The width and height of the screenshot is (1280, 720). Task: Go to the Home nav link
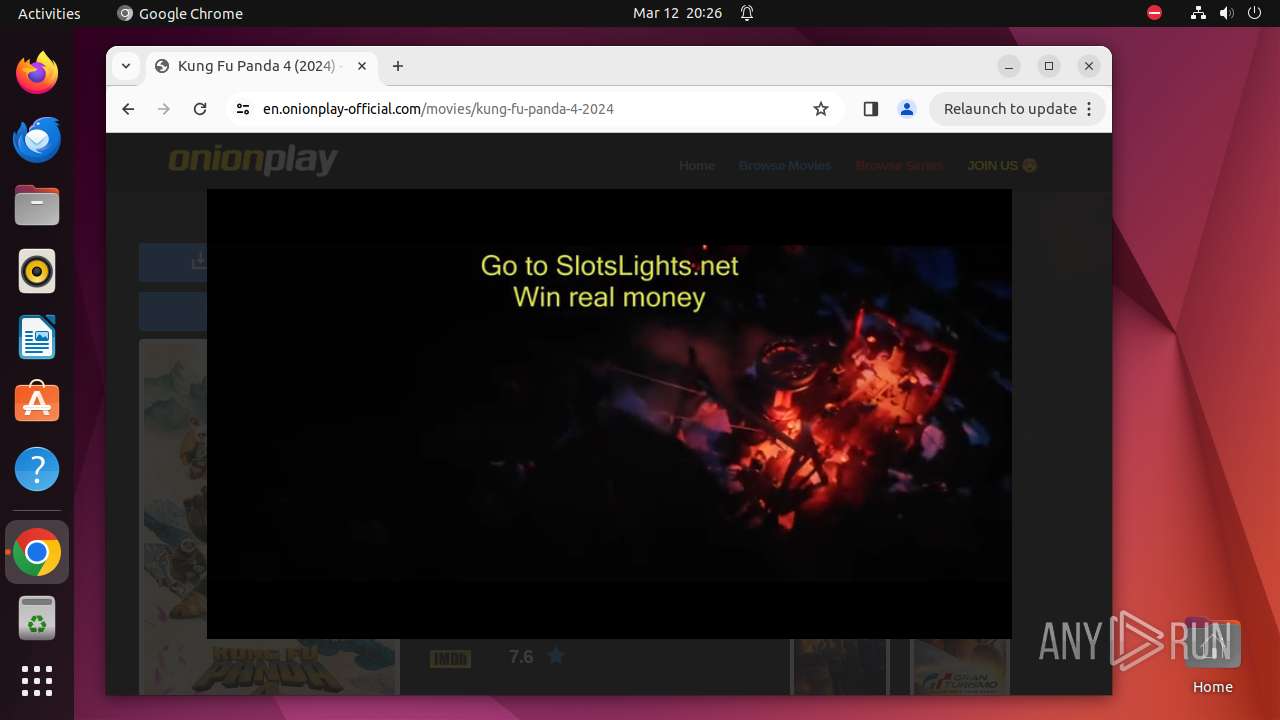coord(697,165)
